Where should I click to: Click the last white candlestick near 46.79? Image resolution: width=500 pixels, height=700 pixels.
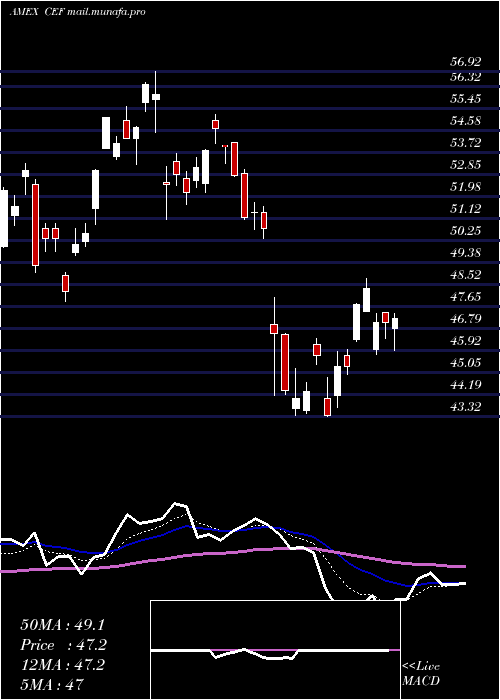click(x=395, y=332)
